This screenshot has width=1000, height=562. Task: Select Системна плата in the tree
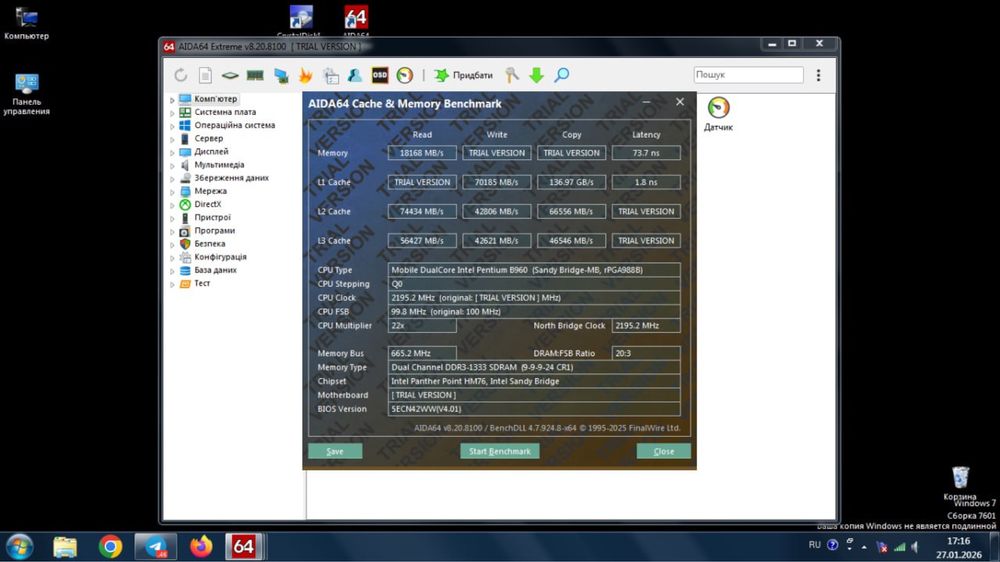pos(225,112)
